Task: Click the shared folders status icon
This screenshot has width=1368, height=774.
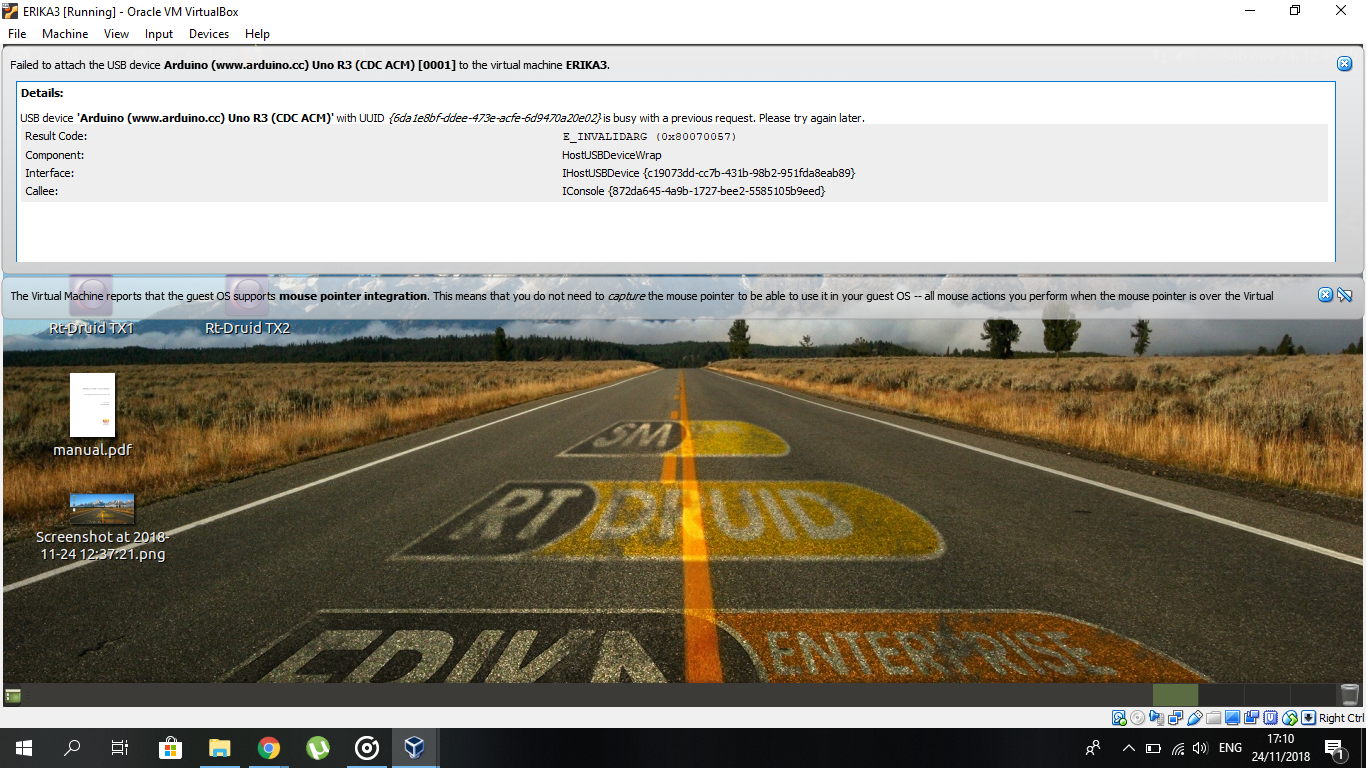Action: pyautogui.click(x=1214, y=718)
